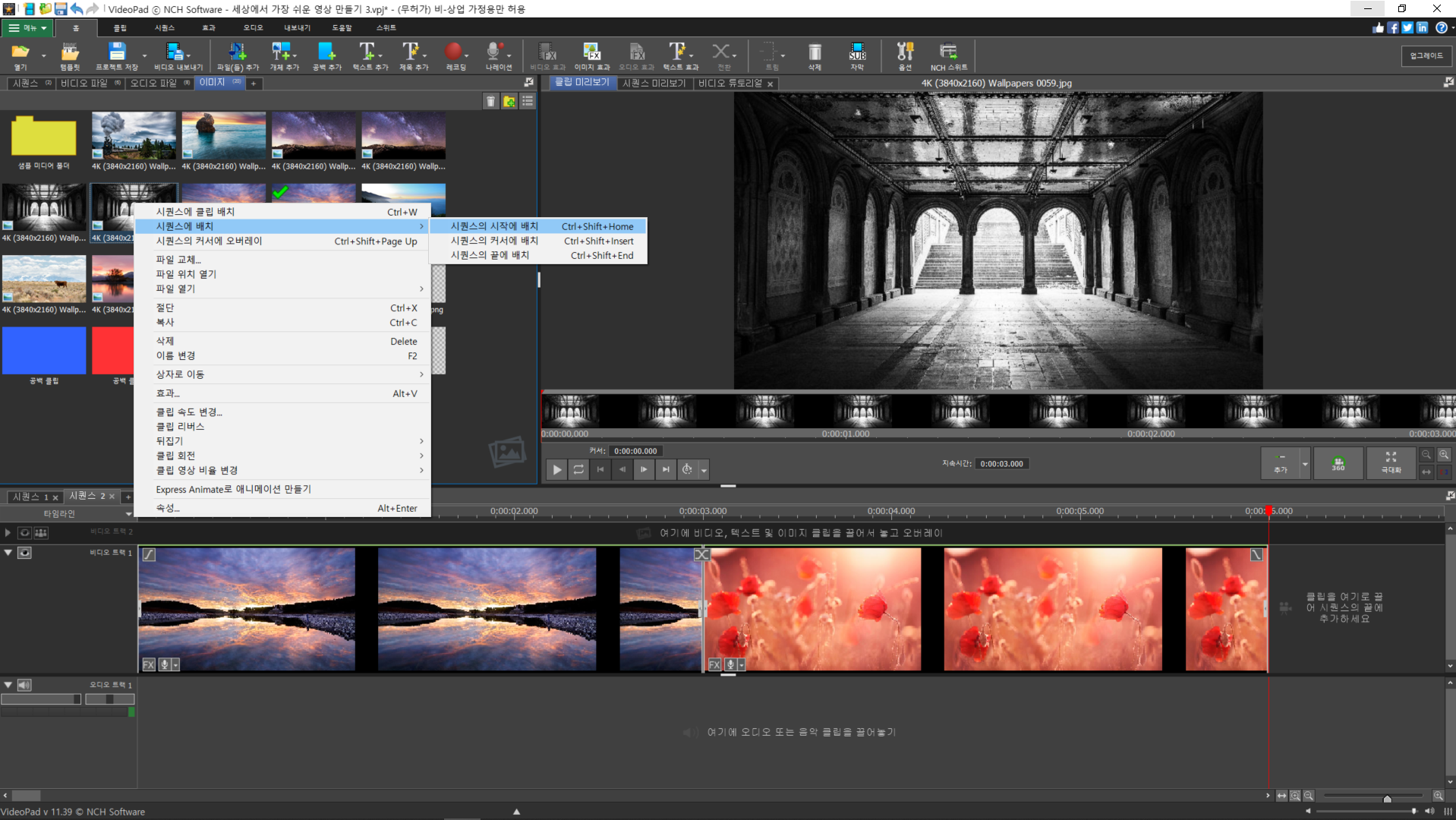Adjust the master volume slider
The width and height of the screenshot is (1456, 820).
pos(1413,811)
